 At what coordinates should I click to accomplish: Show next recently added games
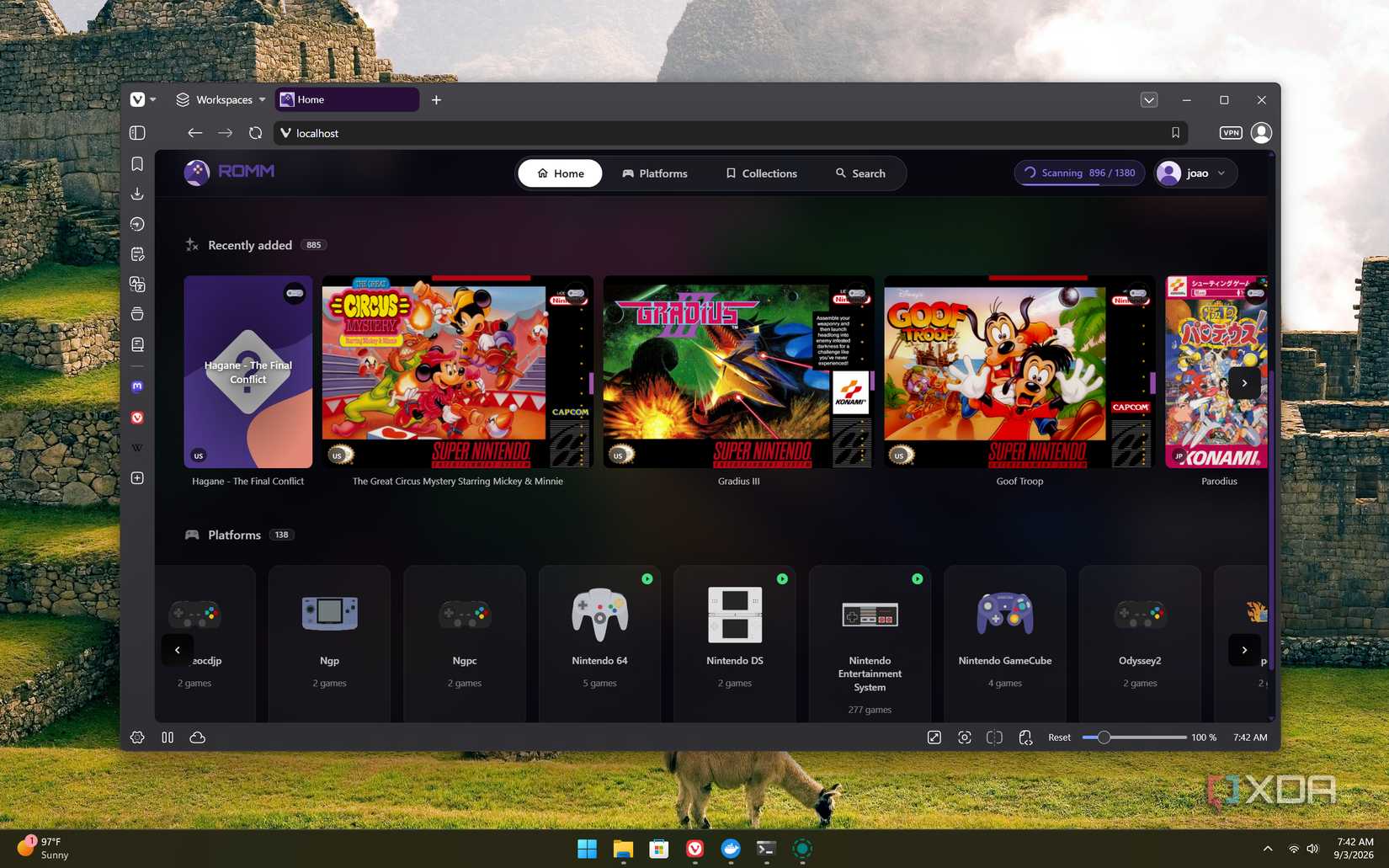pos(1244,383)
